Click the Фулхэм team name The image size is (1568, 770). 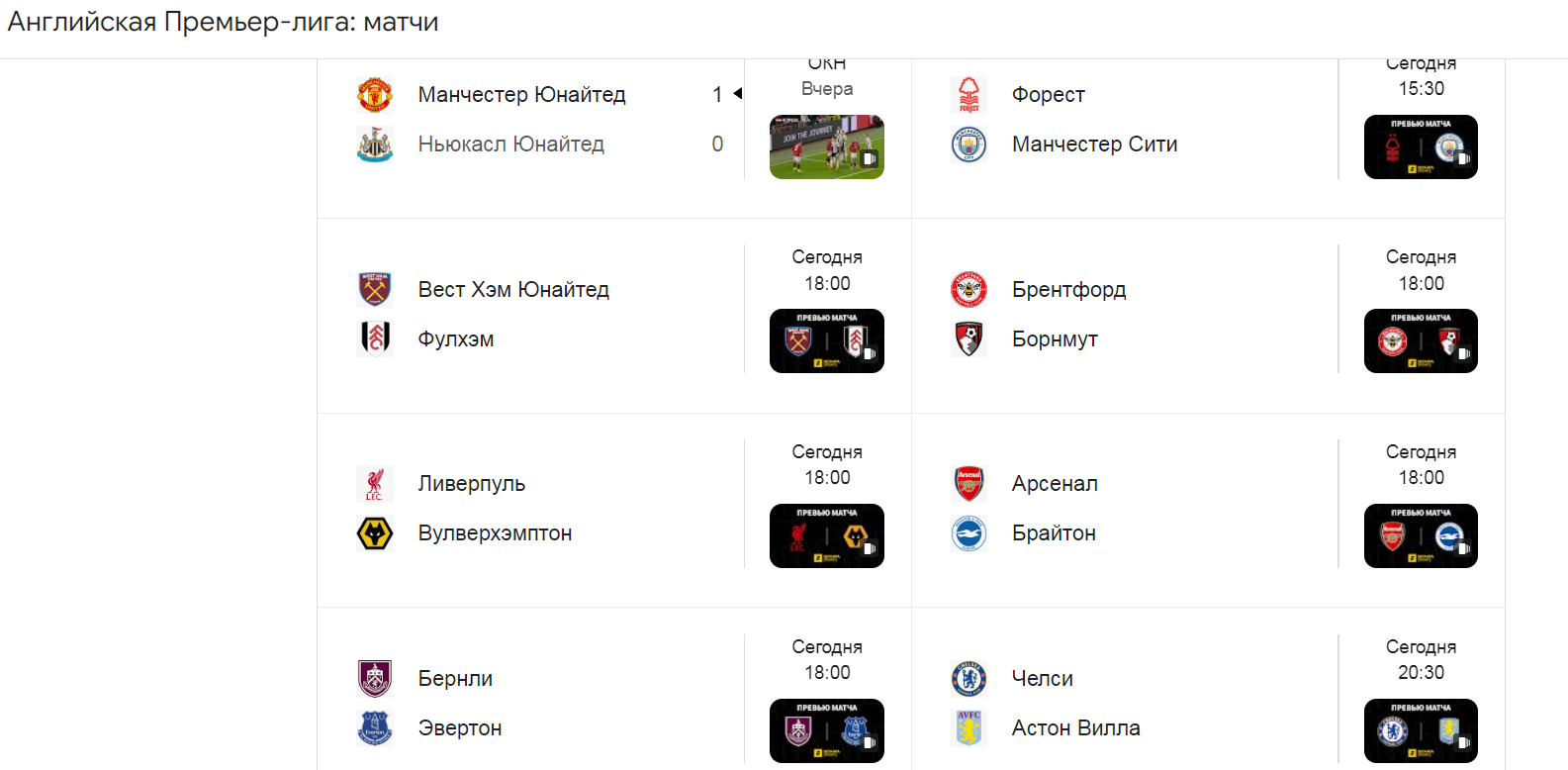point(456,339)
